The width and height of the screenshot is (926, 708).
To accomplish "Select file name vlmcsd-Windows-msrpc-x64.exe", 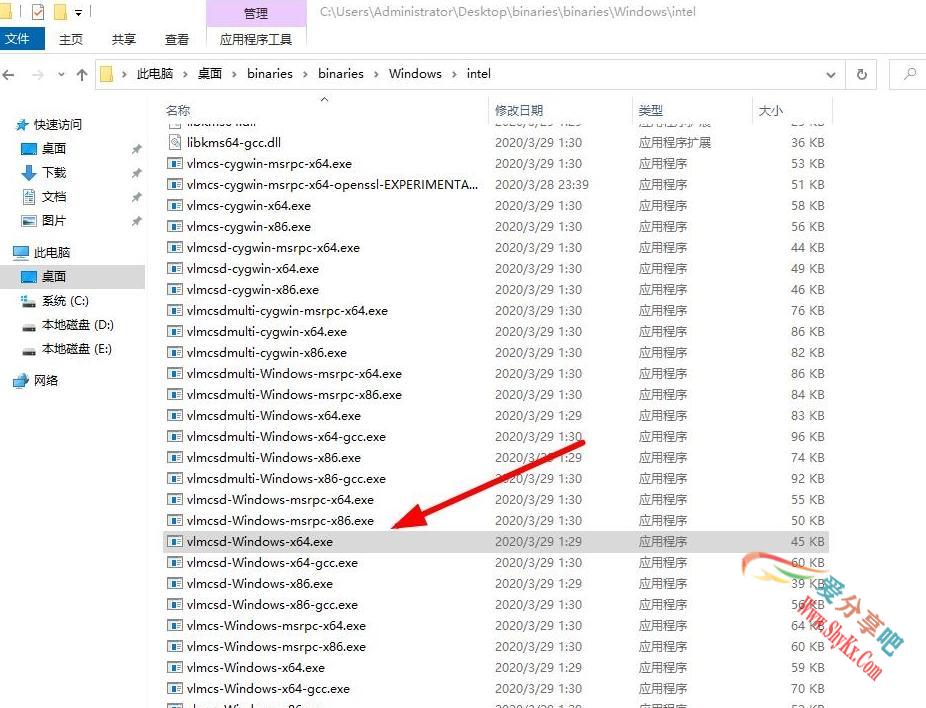I will [x=280, y=500].
